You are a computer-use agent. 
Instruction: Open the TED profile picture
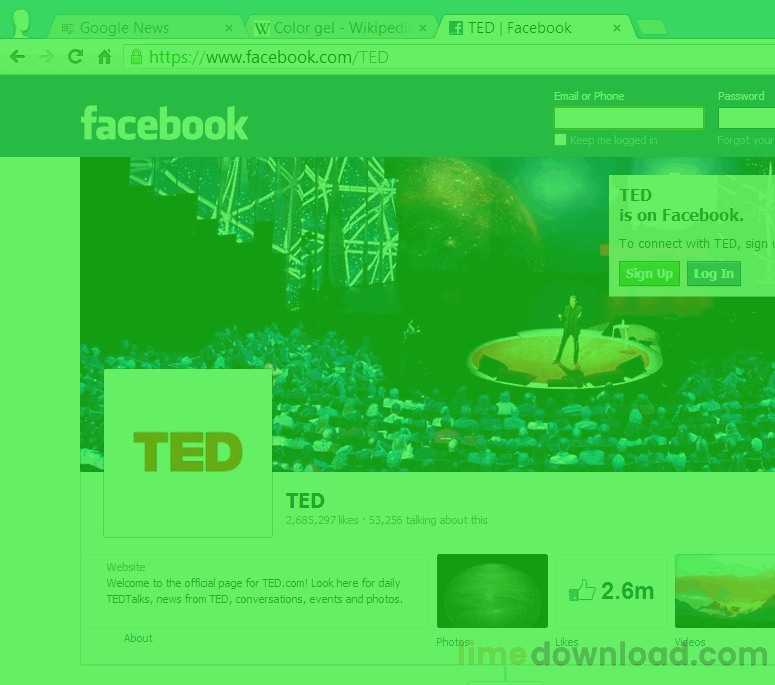coord(188,453)
